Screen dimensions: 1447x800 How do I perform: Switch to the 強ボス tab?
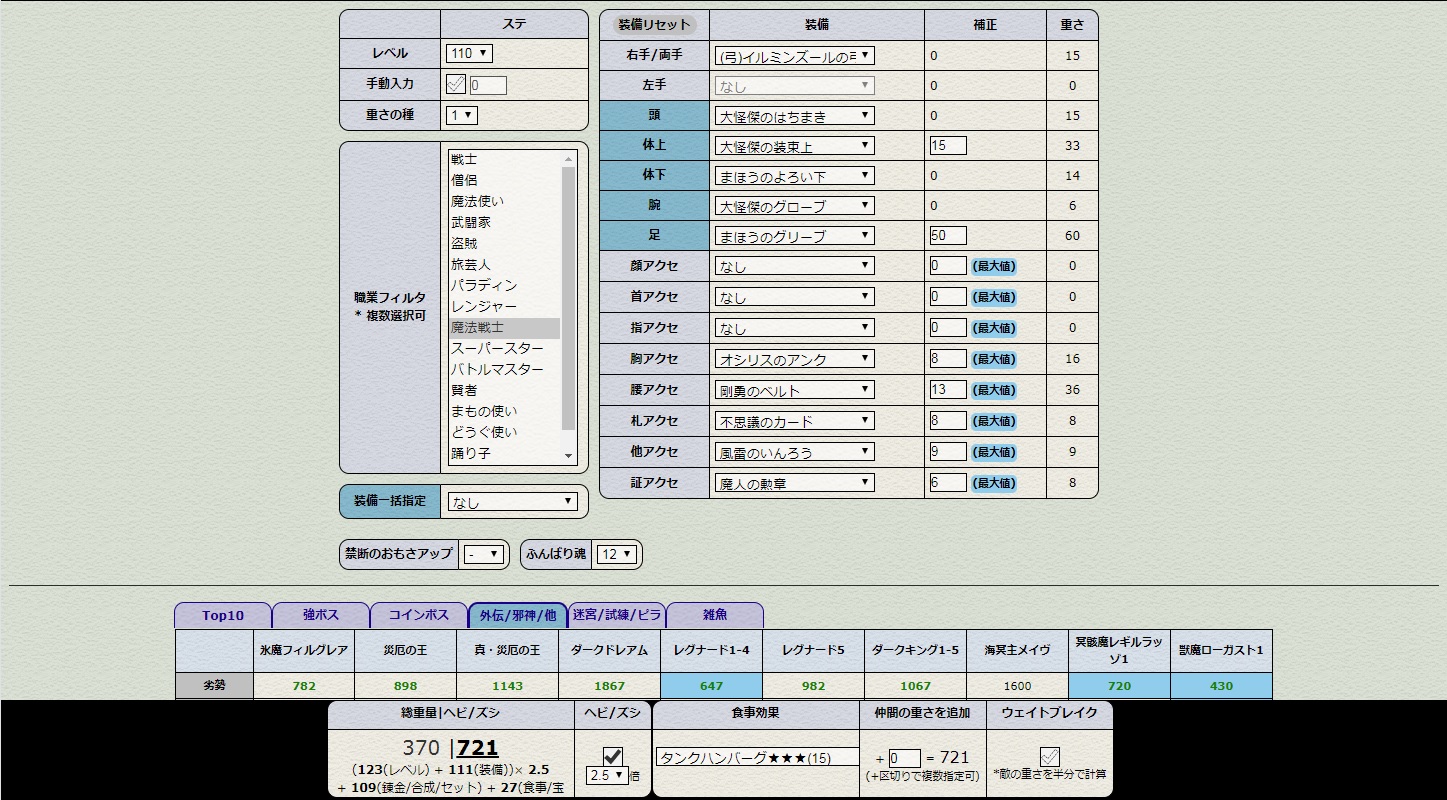pyautogui.click(x=321, y=615)
